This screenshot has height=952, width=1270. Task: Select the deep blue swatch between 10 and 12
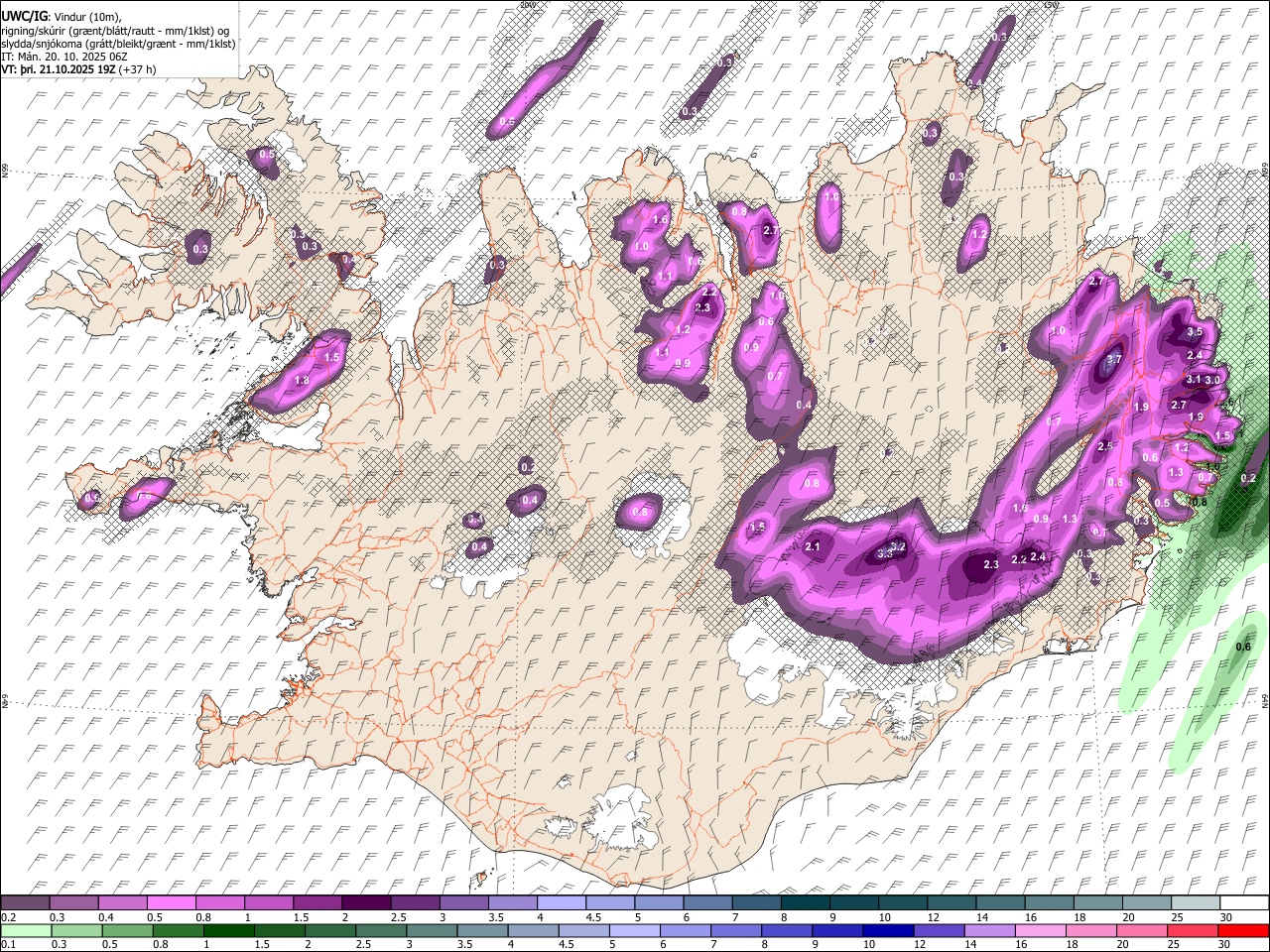click(888, 931)
